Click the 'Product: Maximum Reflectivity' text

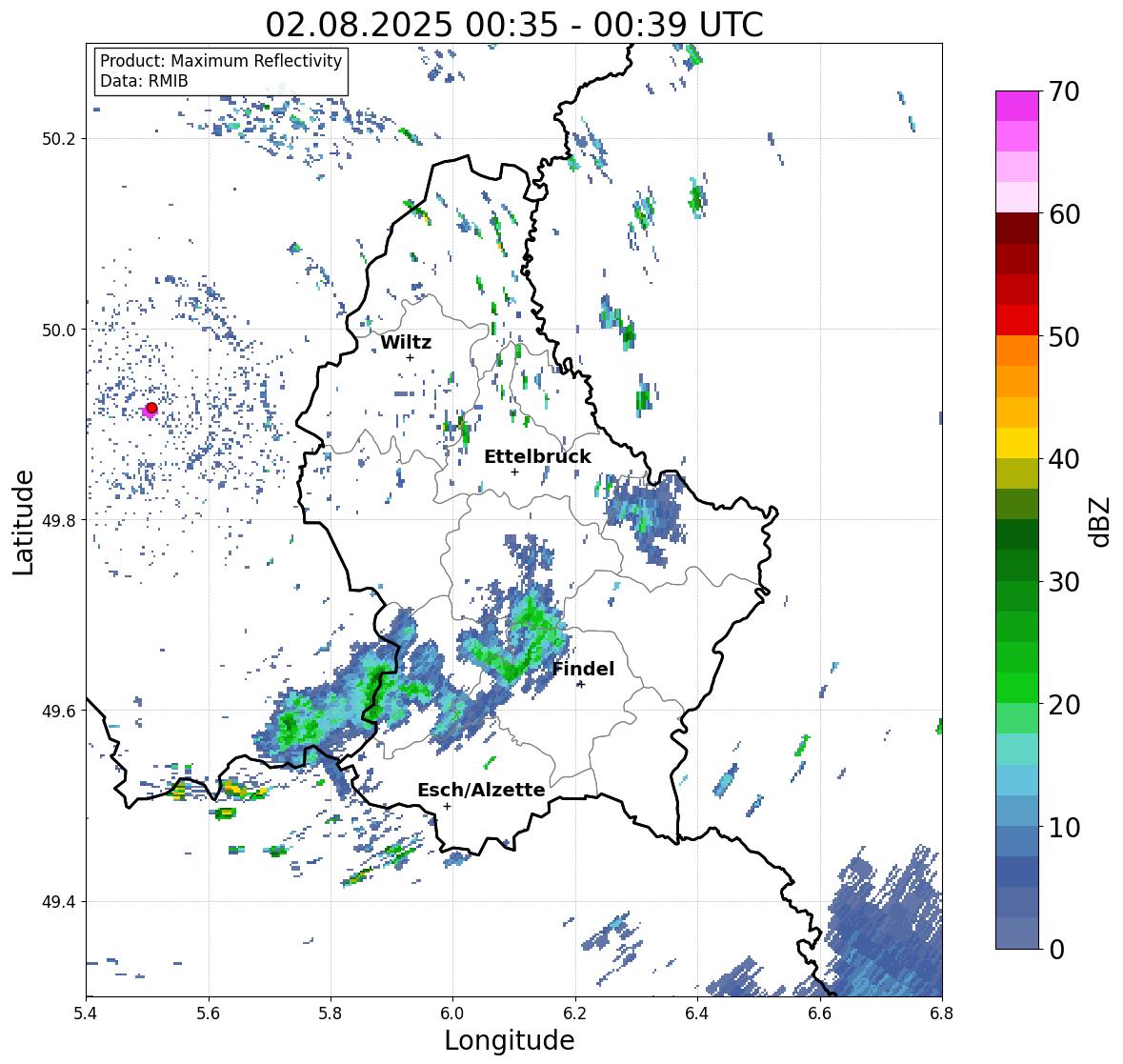221,61
